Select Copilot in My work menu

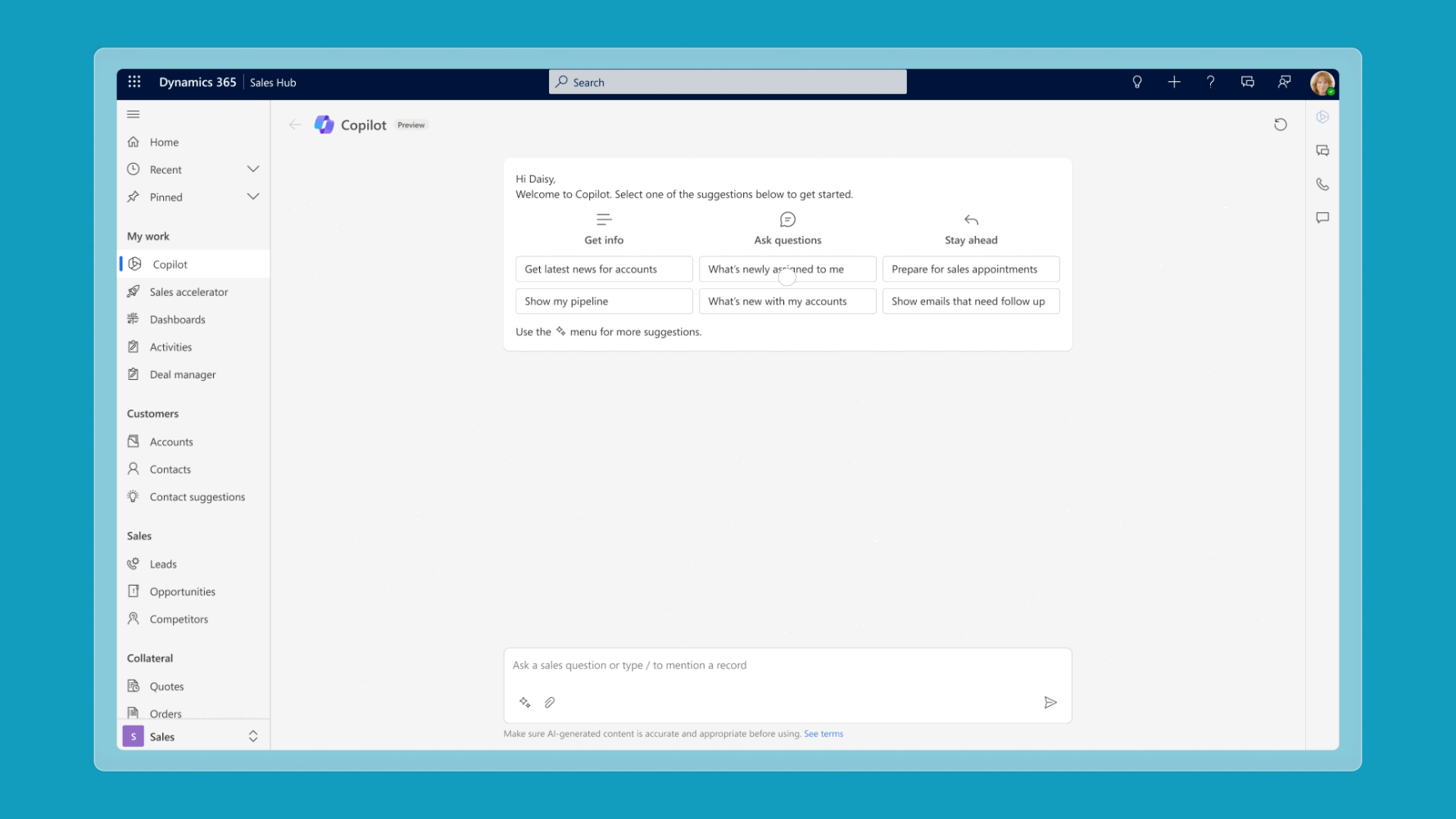170,264
